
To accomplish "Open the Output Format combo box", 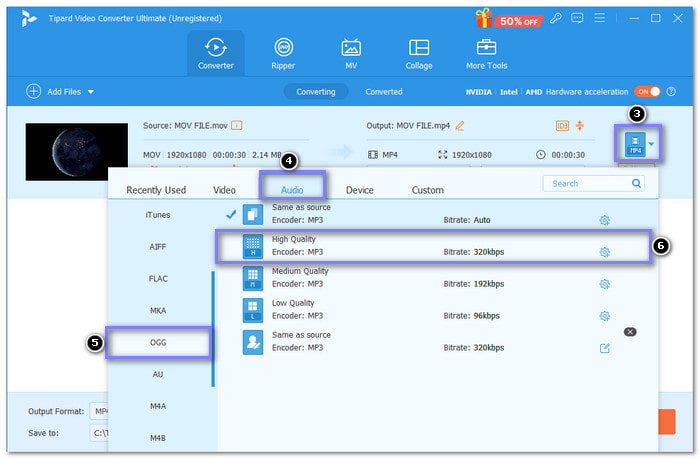I will pyautogui.click(x=99, y=411).
